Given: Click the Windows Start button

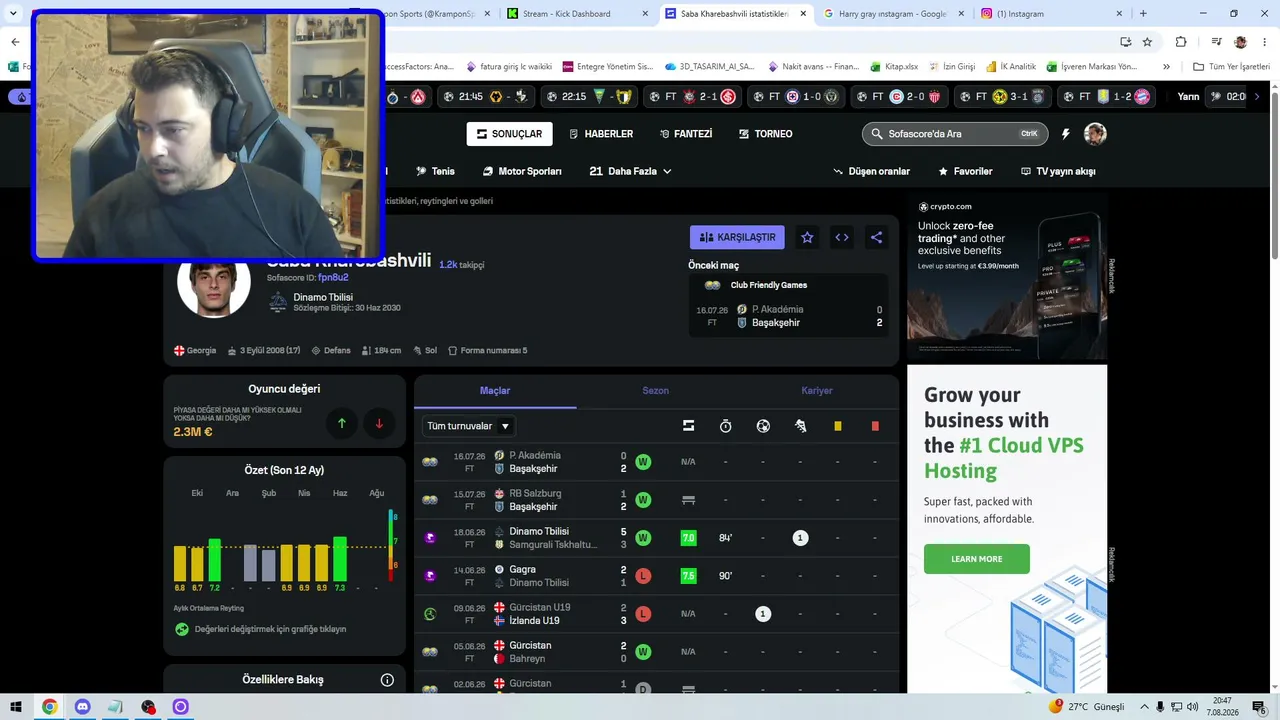Looking at the screenshot, I should point(15,707).
